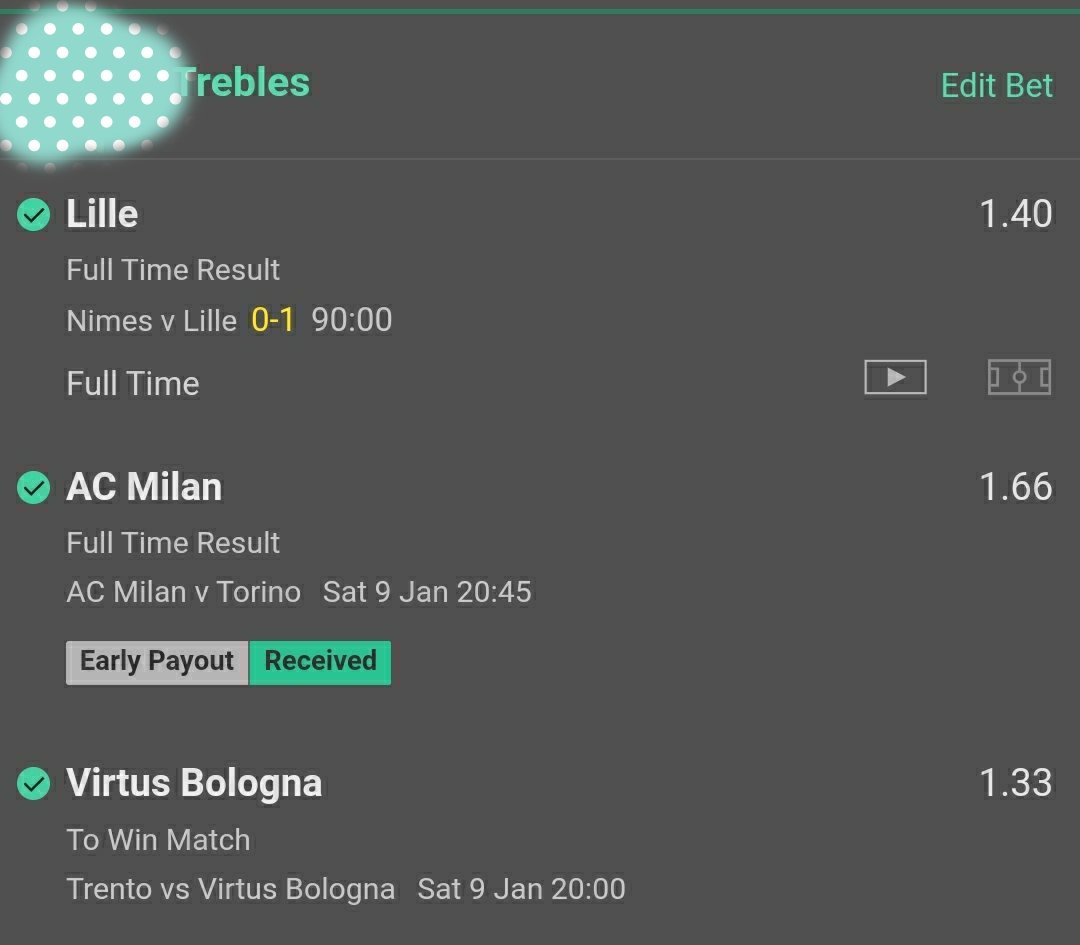Tap yellow 0-1 live score
Image resolution: width=1080 pixels, height=945 pixels.
pos(273,320)
